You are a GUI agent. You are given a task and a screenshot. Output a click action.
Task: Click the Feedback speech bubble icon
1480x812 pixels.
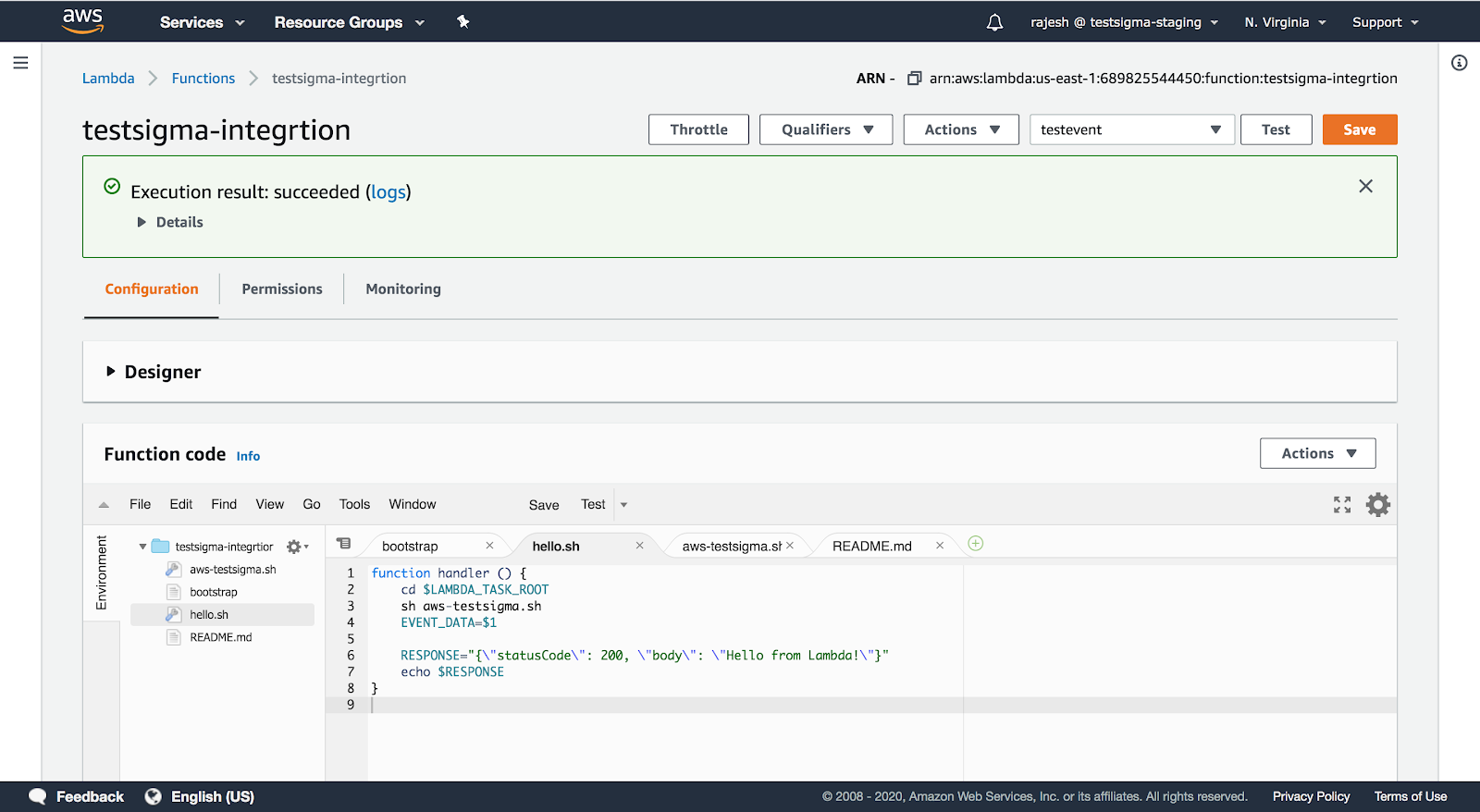37,796
